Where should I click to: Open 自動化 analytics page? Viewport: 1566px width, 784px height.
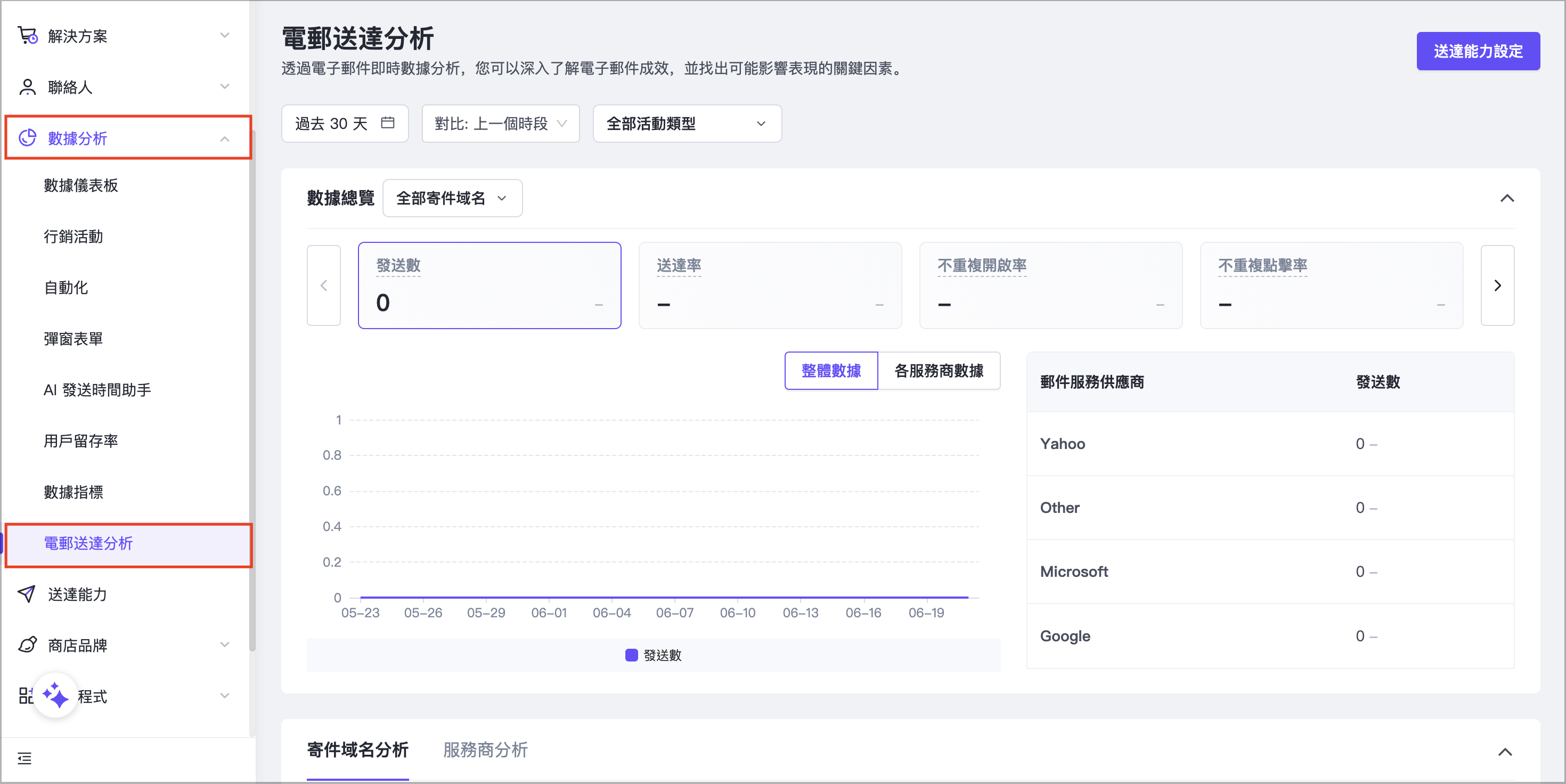point(66,288)
